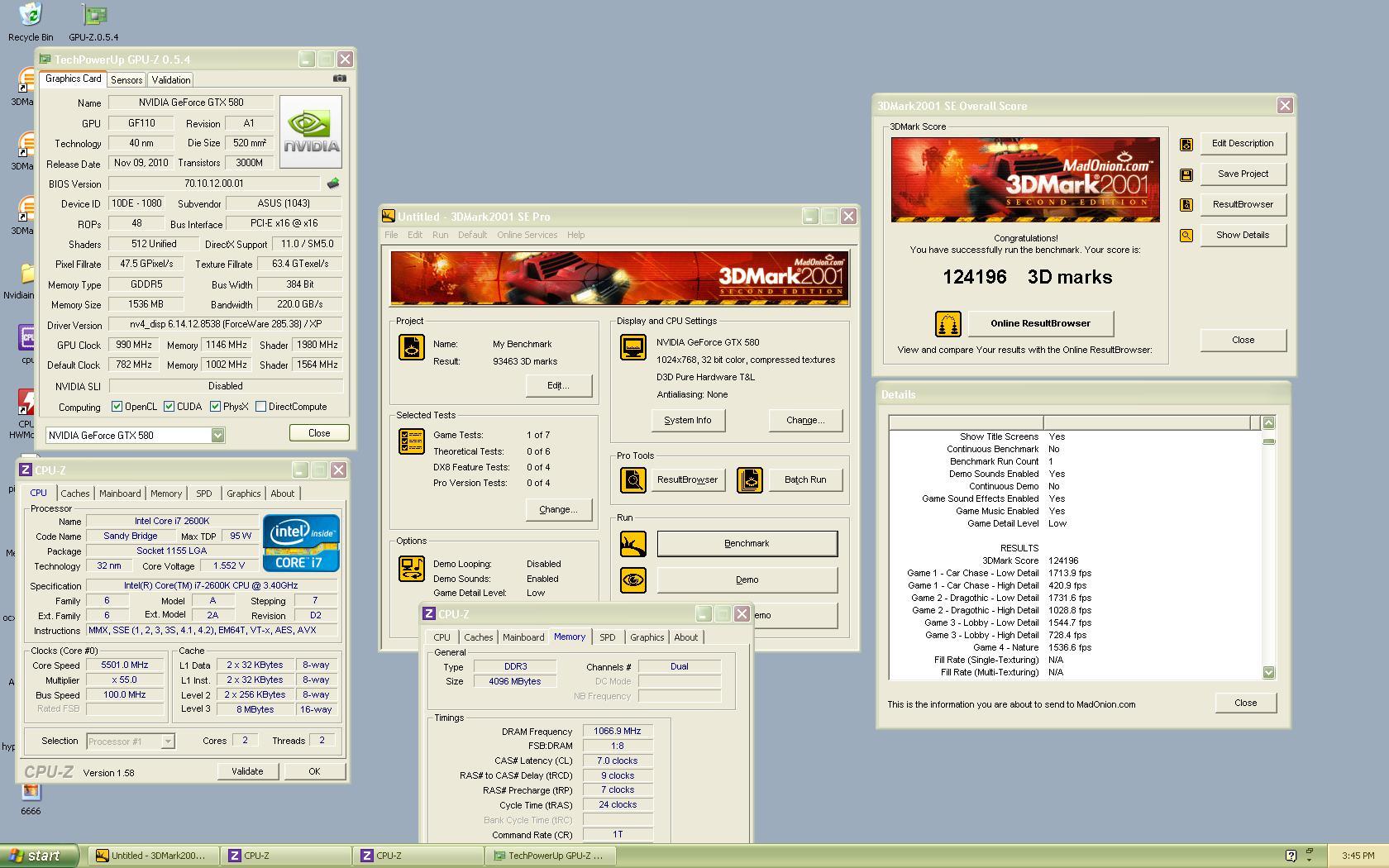The image size is (1389, 868).
Task: Switch to the Validation tab in GPU-Z
Action: point(171,80)
